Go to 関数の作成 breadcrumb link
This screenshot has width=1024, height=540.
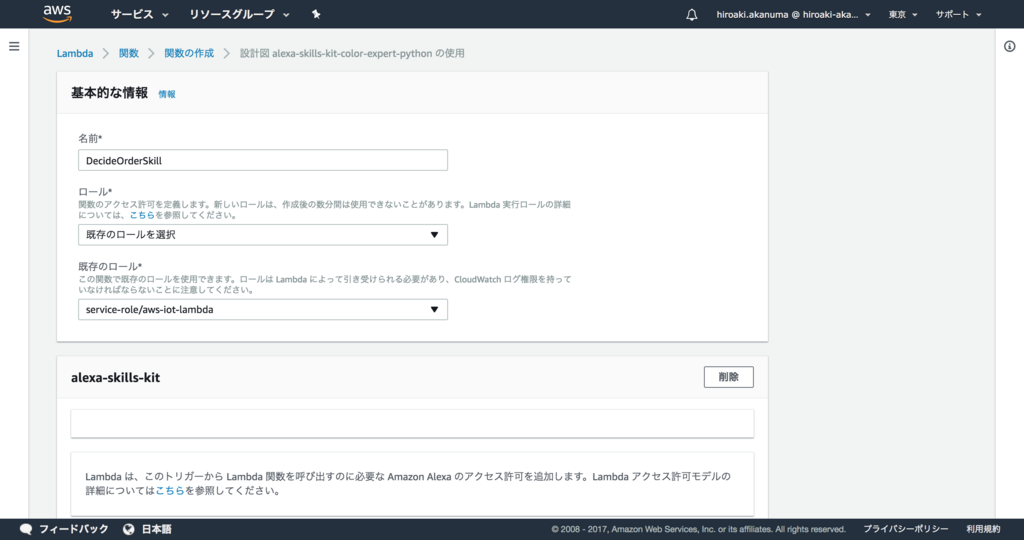pos(189,54)
